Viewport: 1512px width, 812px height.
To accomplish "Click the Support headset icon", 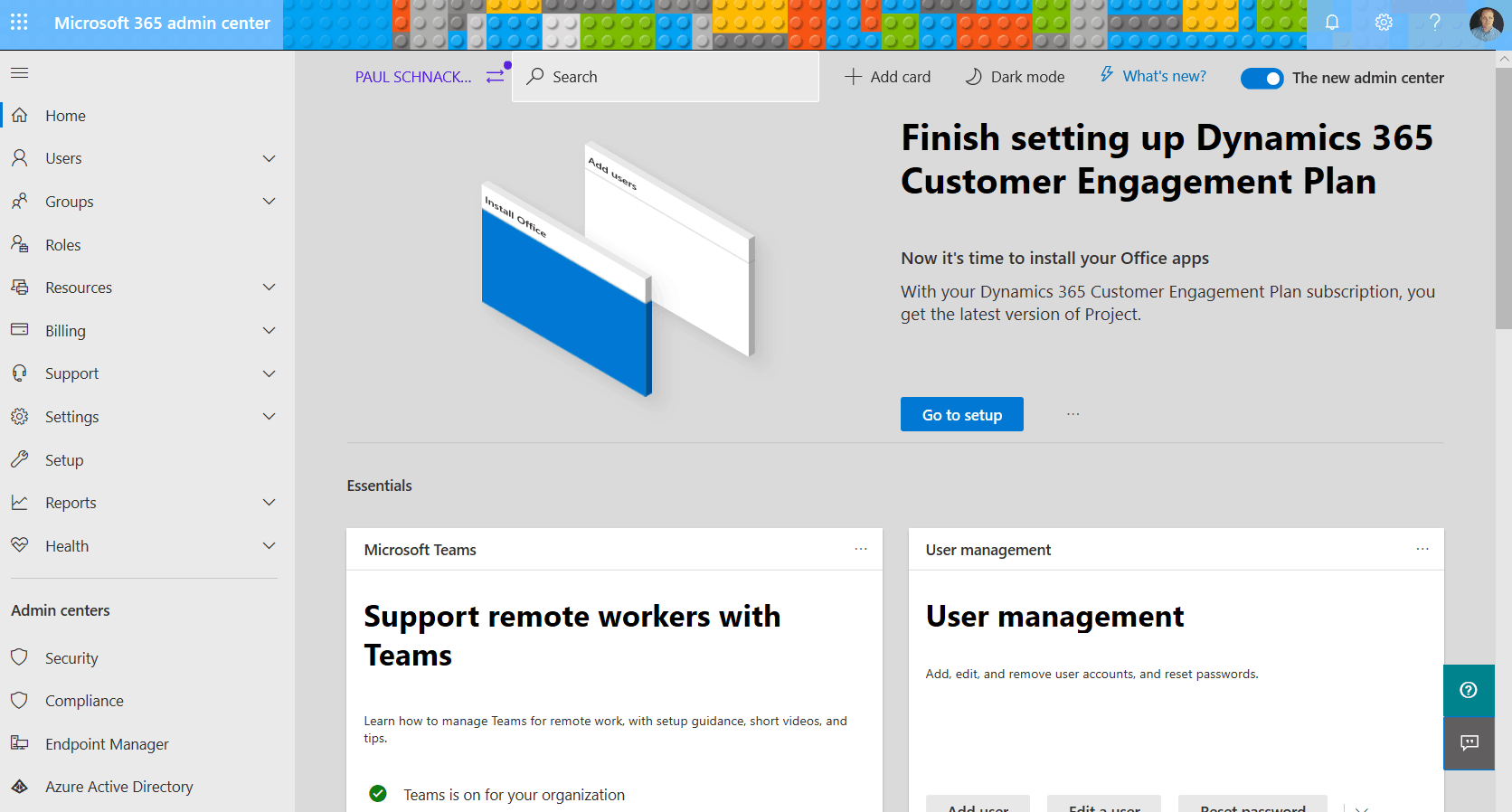I will click(20, 373).
